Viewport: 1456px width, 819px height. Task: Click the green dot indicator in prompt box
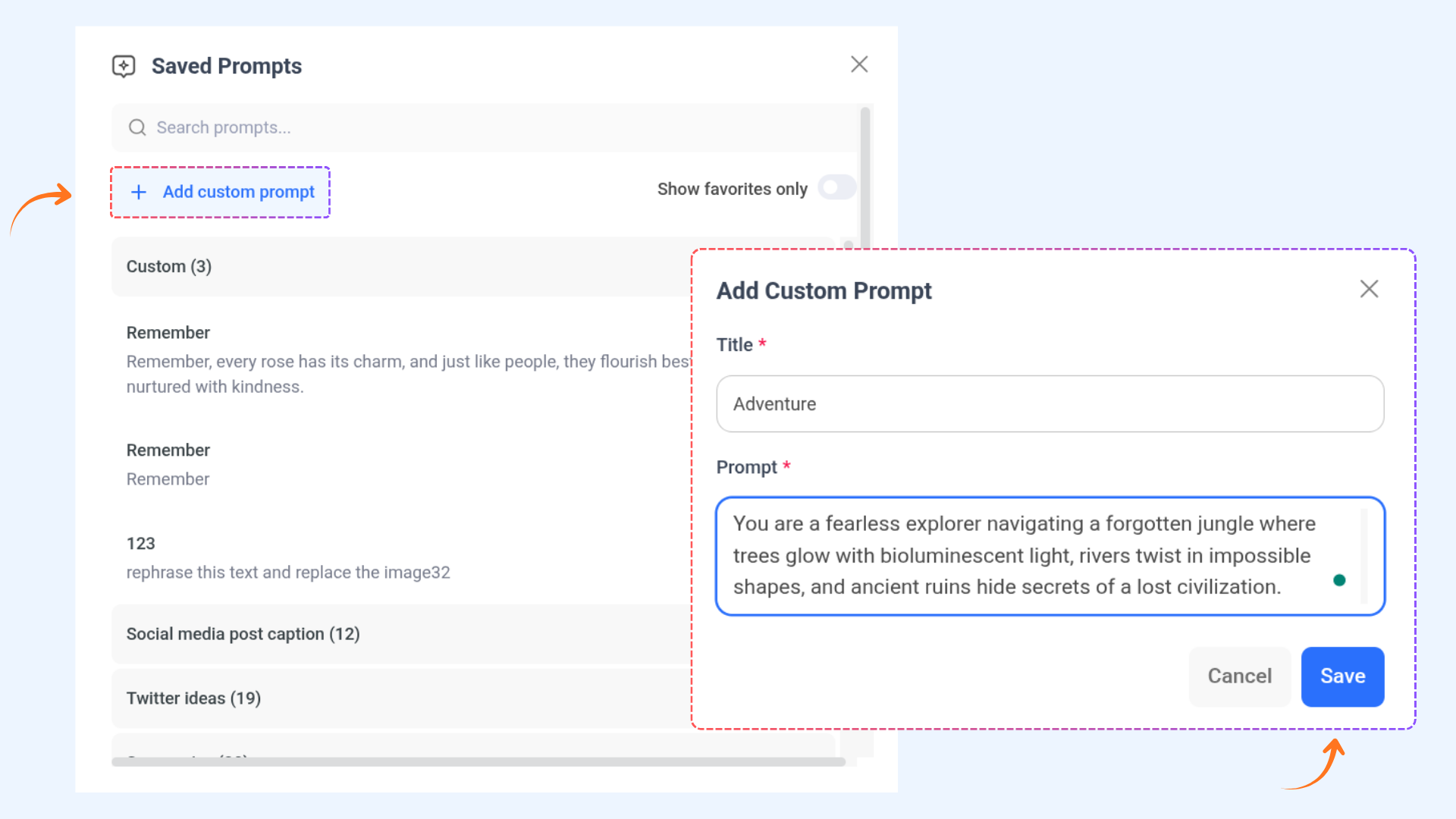point(1339,580)
